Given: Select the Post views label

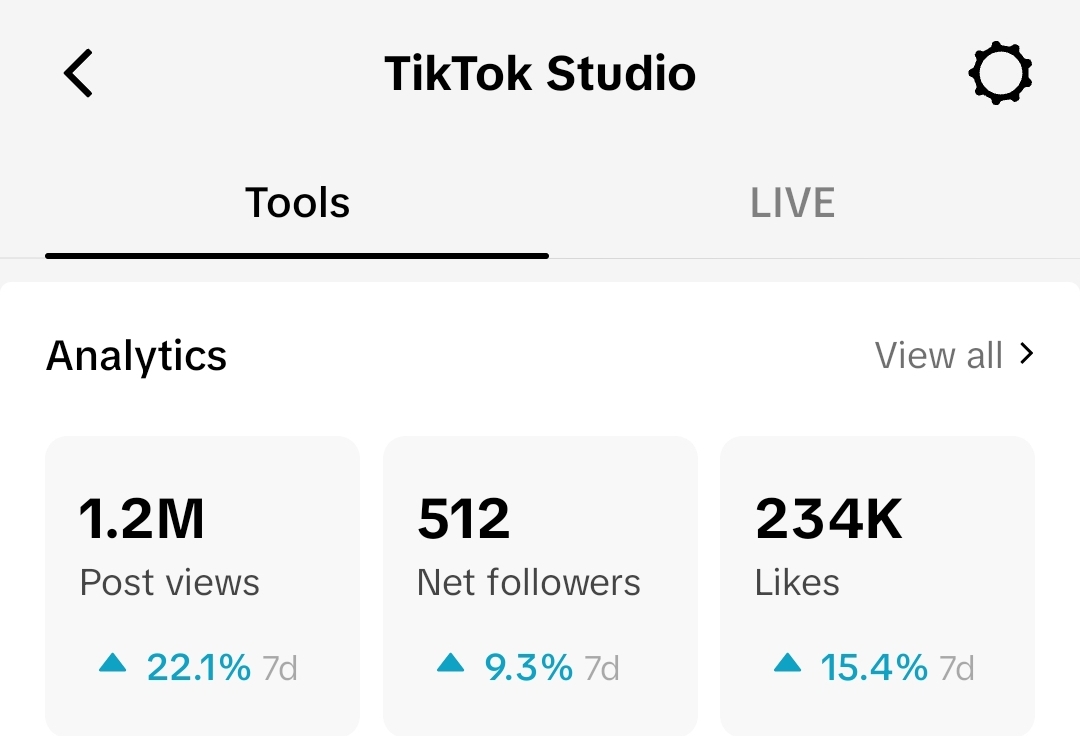Looking at the screenshot, I should 170,582.
